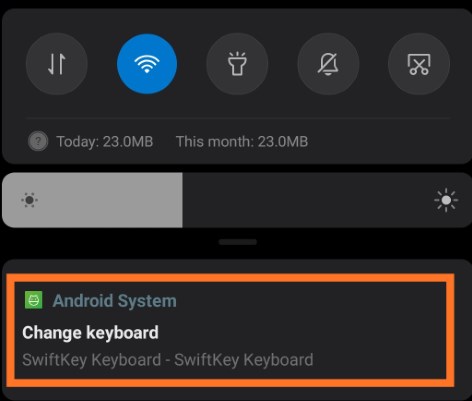Screen dimensions: 472x401
Task: Tap the flashlight torch icon
Action: tap(237, 64)
